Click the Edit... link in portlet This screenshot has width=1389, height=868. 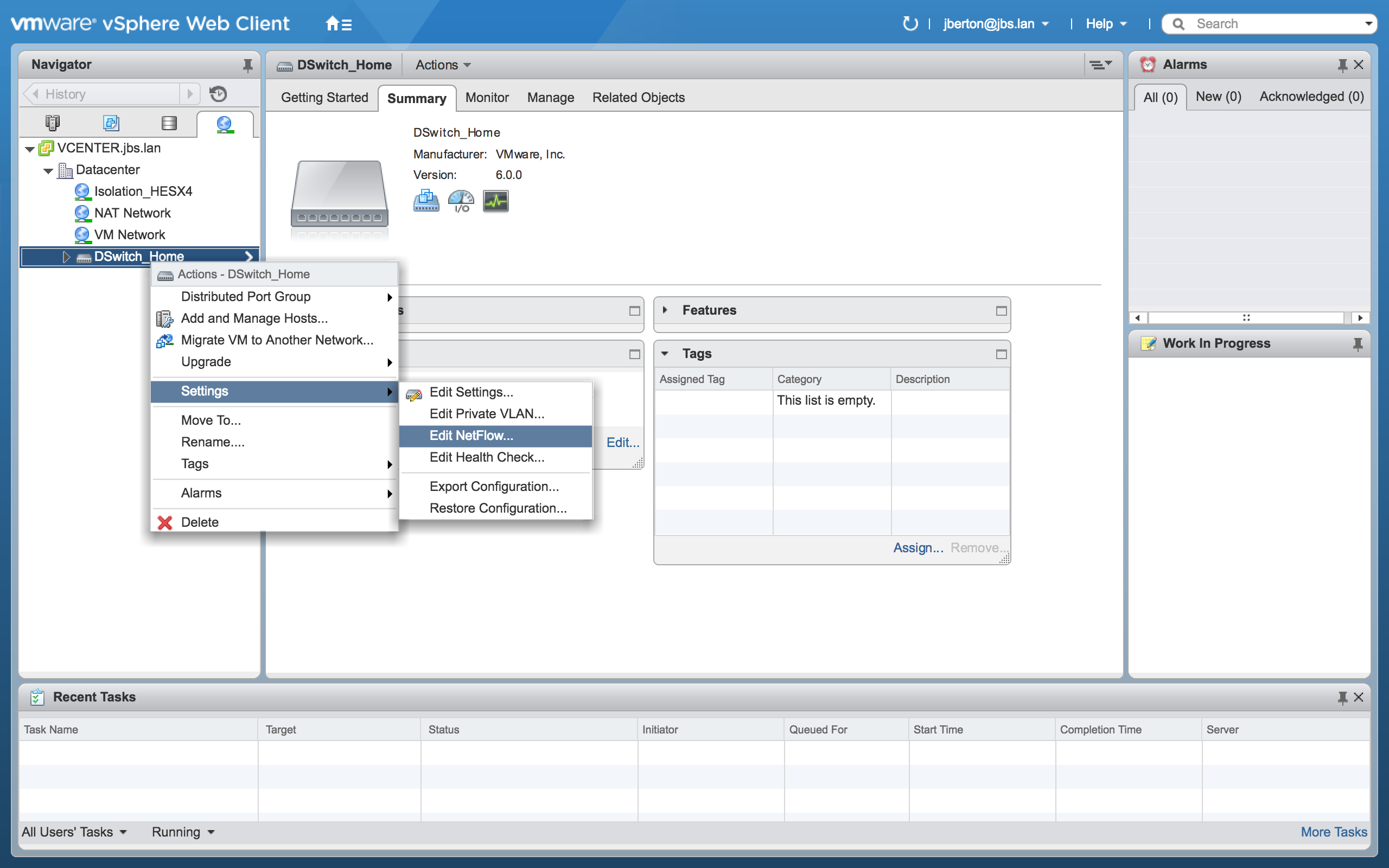point(623,443)
